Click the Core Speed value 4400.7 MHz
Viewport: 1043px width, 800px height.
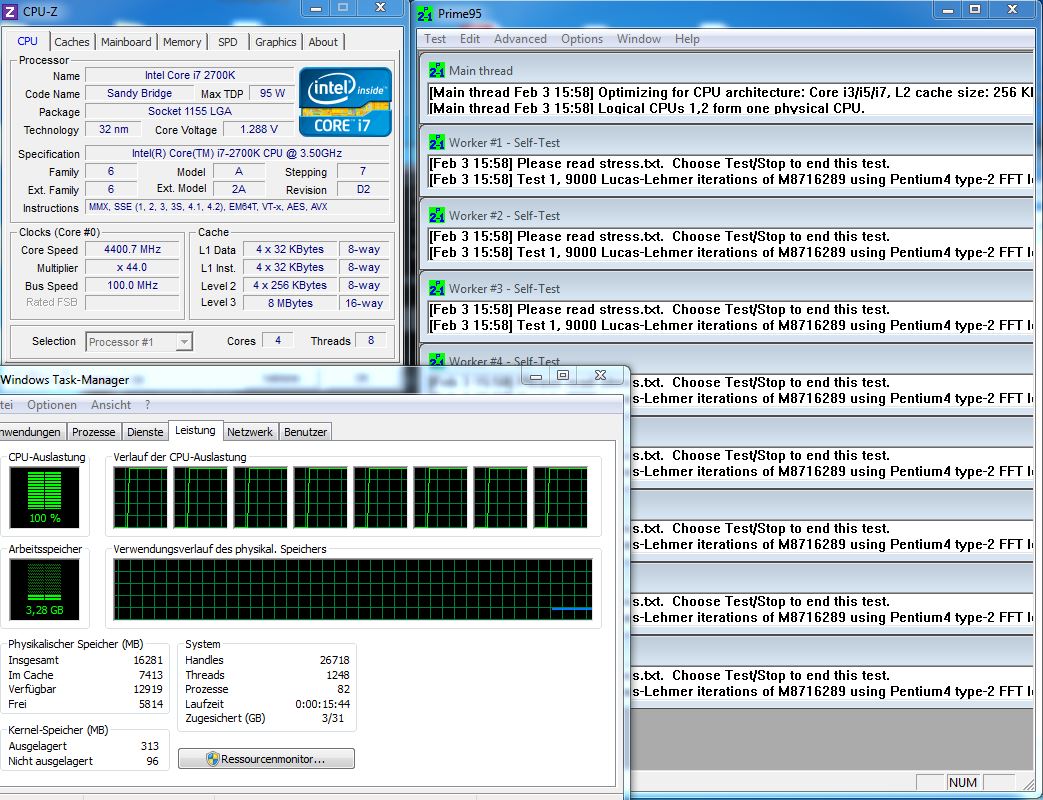pyautogui.click(x=132, y=249)
